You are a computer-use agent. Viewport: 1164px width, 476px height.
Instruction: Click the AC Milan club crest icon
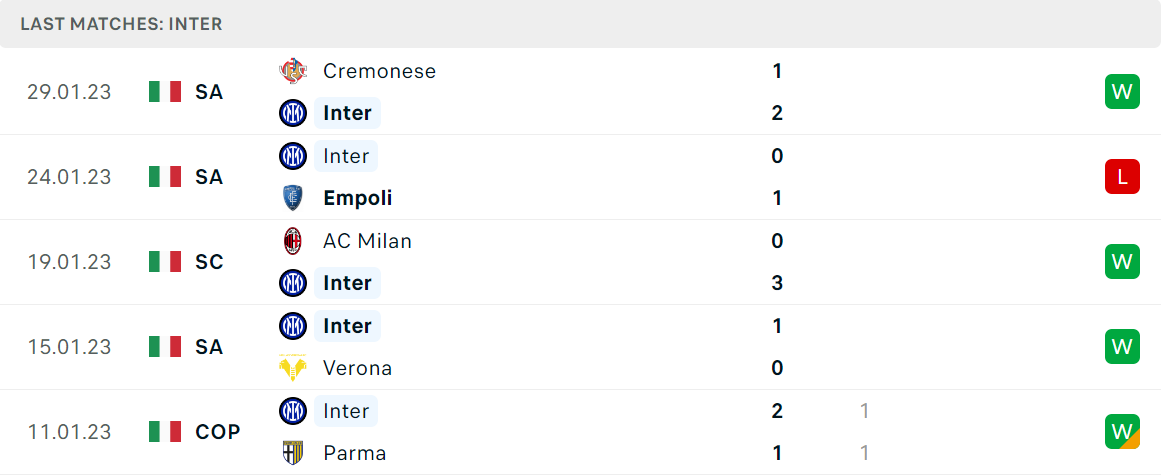[x=292, y=241]
